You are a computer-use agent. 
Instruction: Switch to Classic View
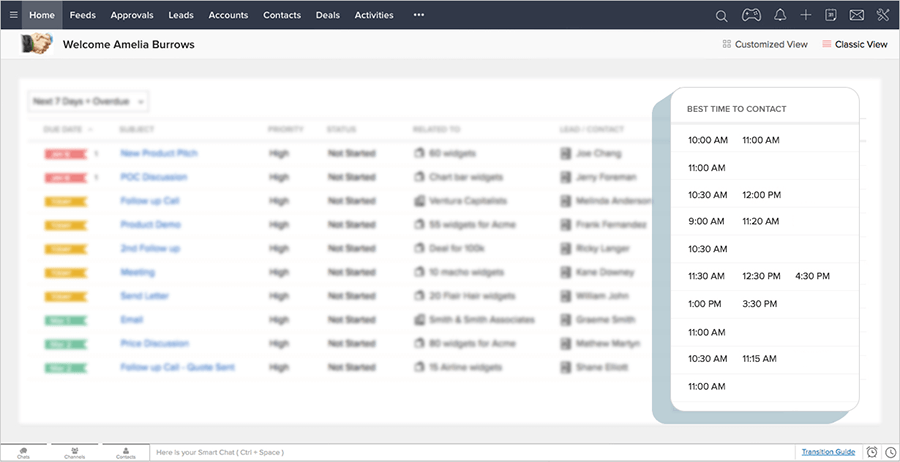[x=855, y=44]
